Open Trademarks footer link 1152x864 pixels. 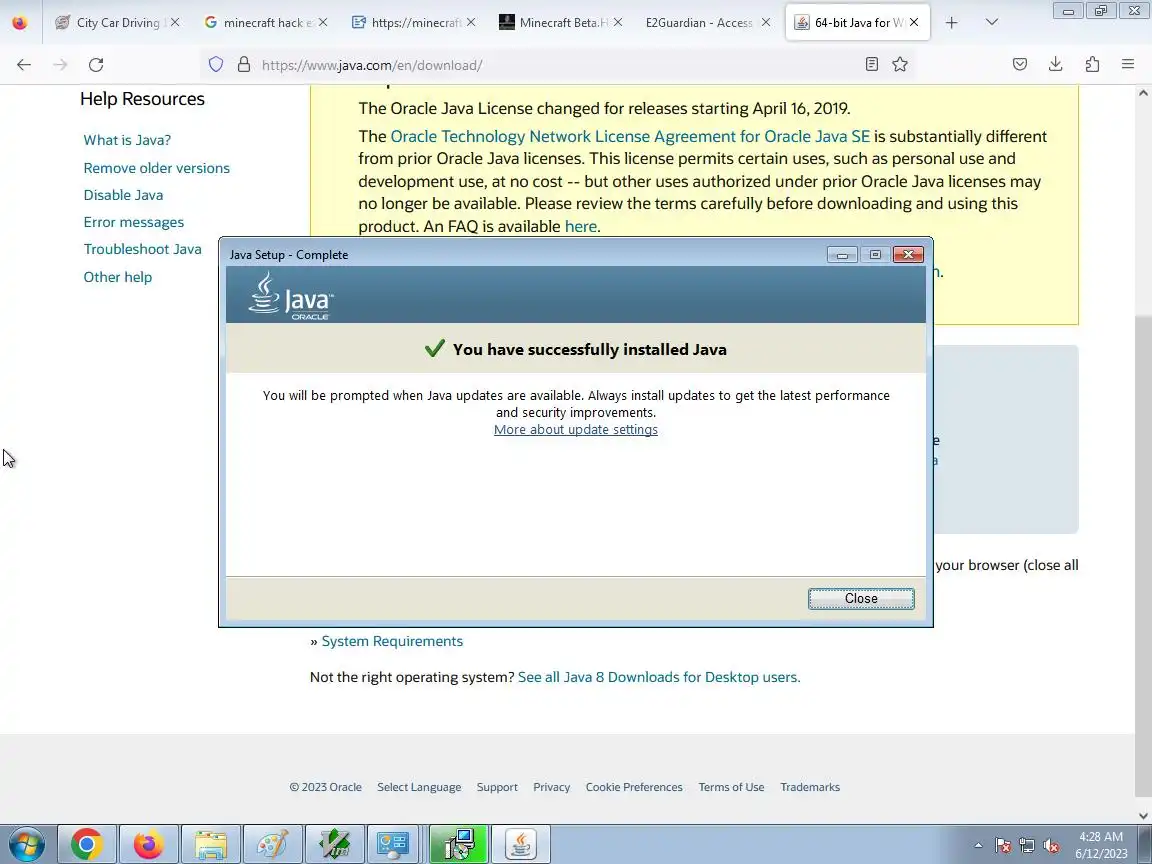(810, 787)
